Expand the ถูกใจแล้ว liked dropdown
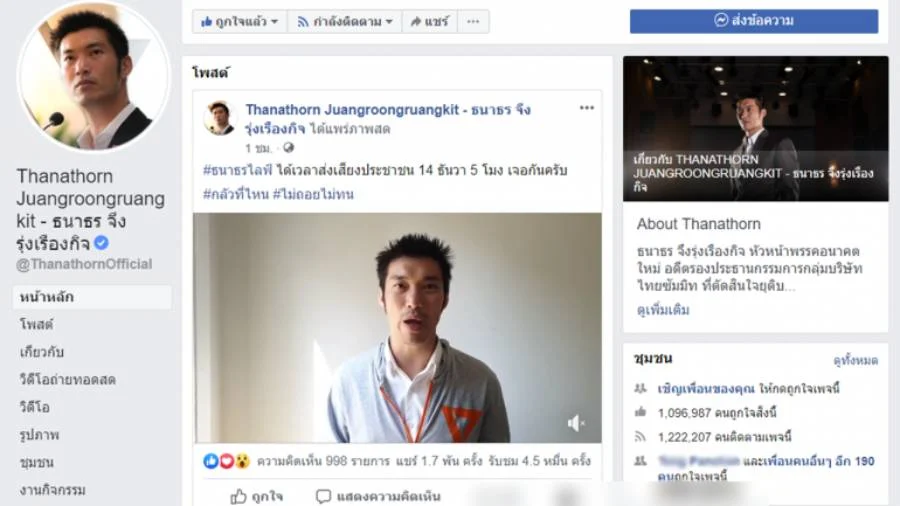Screen dimensions: 900x506 239,22
